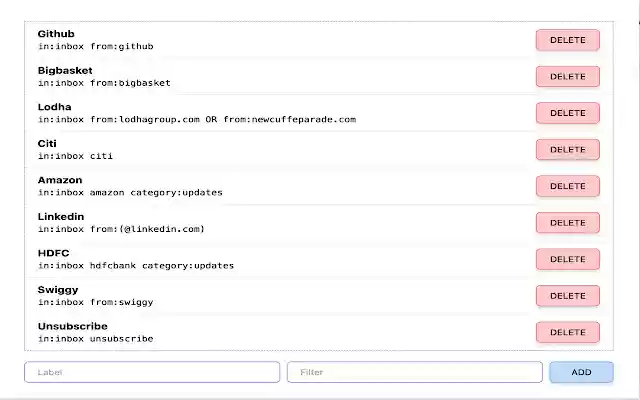Click the ADD button

point(581,372)
